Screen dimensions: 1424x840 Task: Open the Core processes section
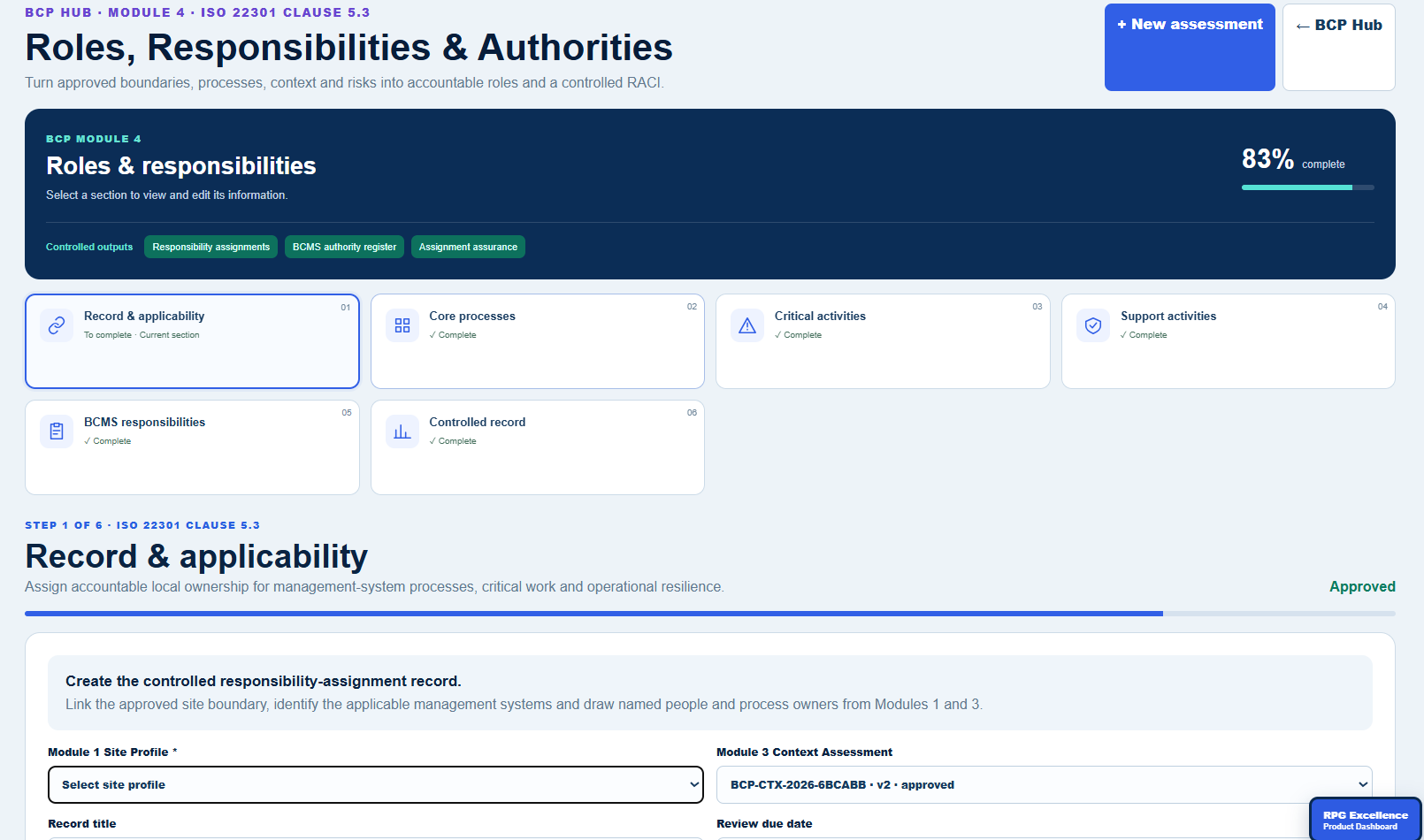coord(538,341)
